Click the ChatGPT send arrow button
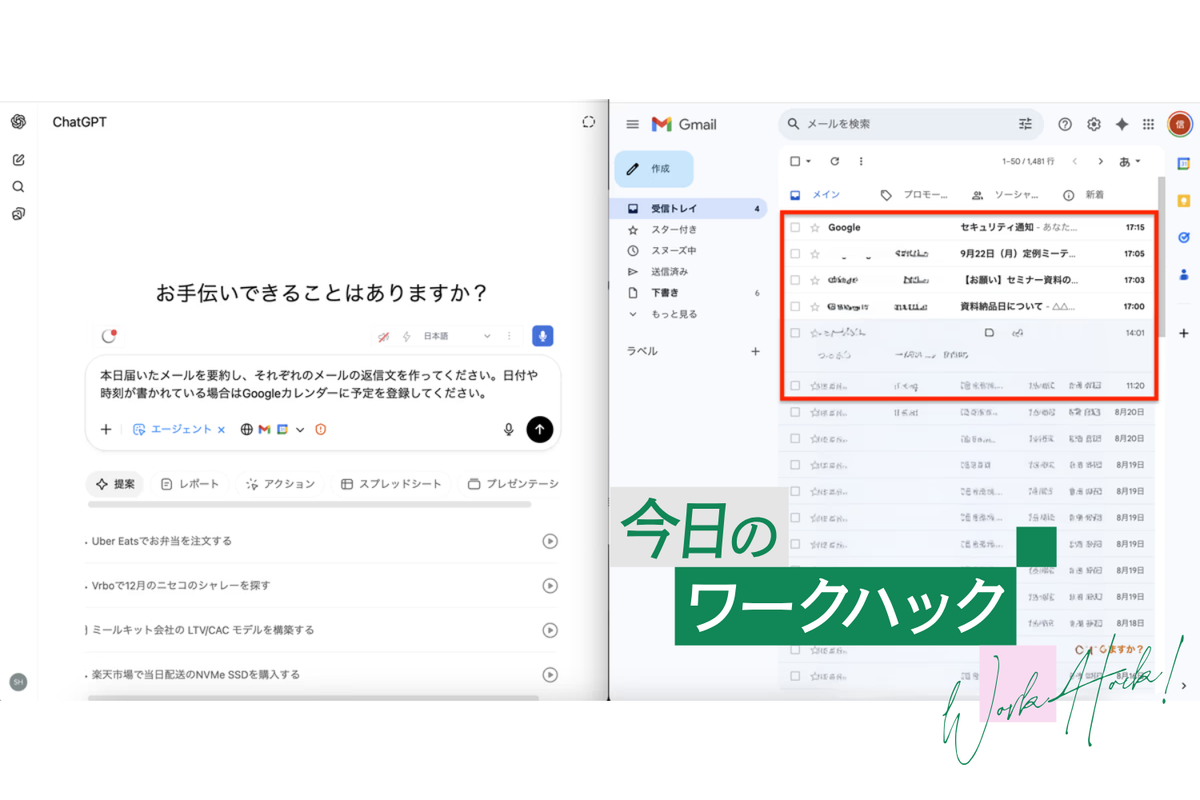The width and height of the screenshot is (1200, 800). tap(539, 429)
